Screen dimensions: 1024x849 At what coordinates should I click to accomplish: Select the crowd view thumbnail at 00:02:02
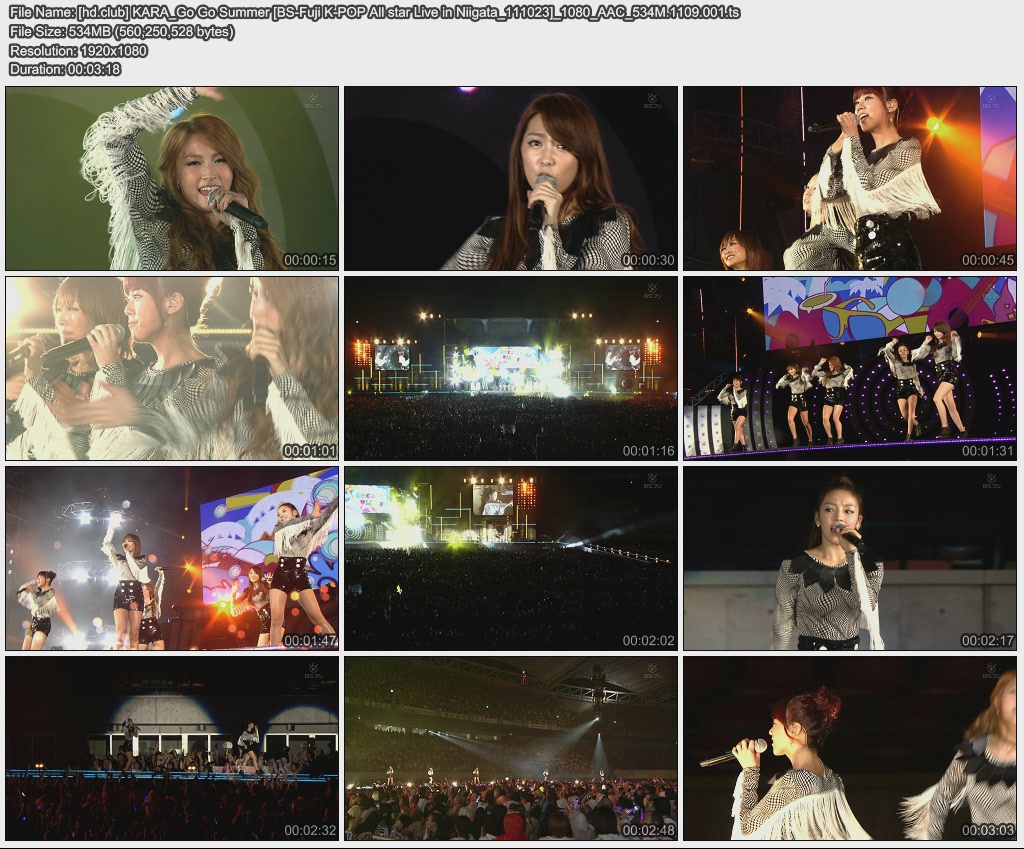[x=511, y=558]
